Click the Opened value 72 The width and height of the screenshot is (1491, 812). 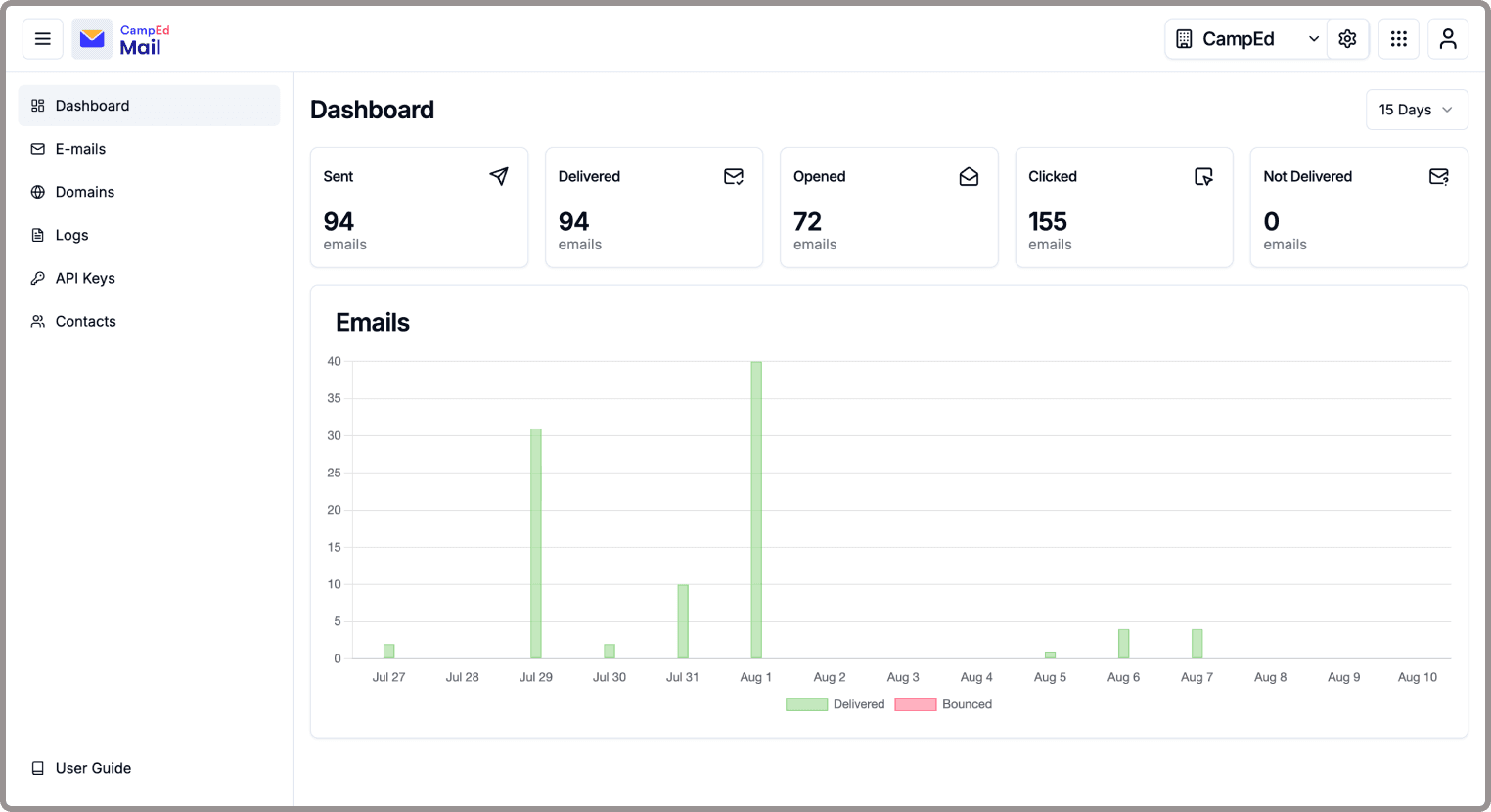[808, 222]
